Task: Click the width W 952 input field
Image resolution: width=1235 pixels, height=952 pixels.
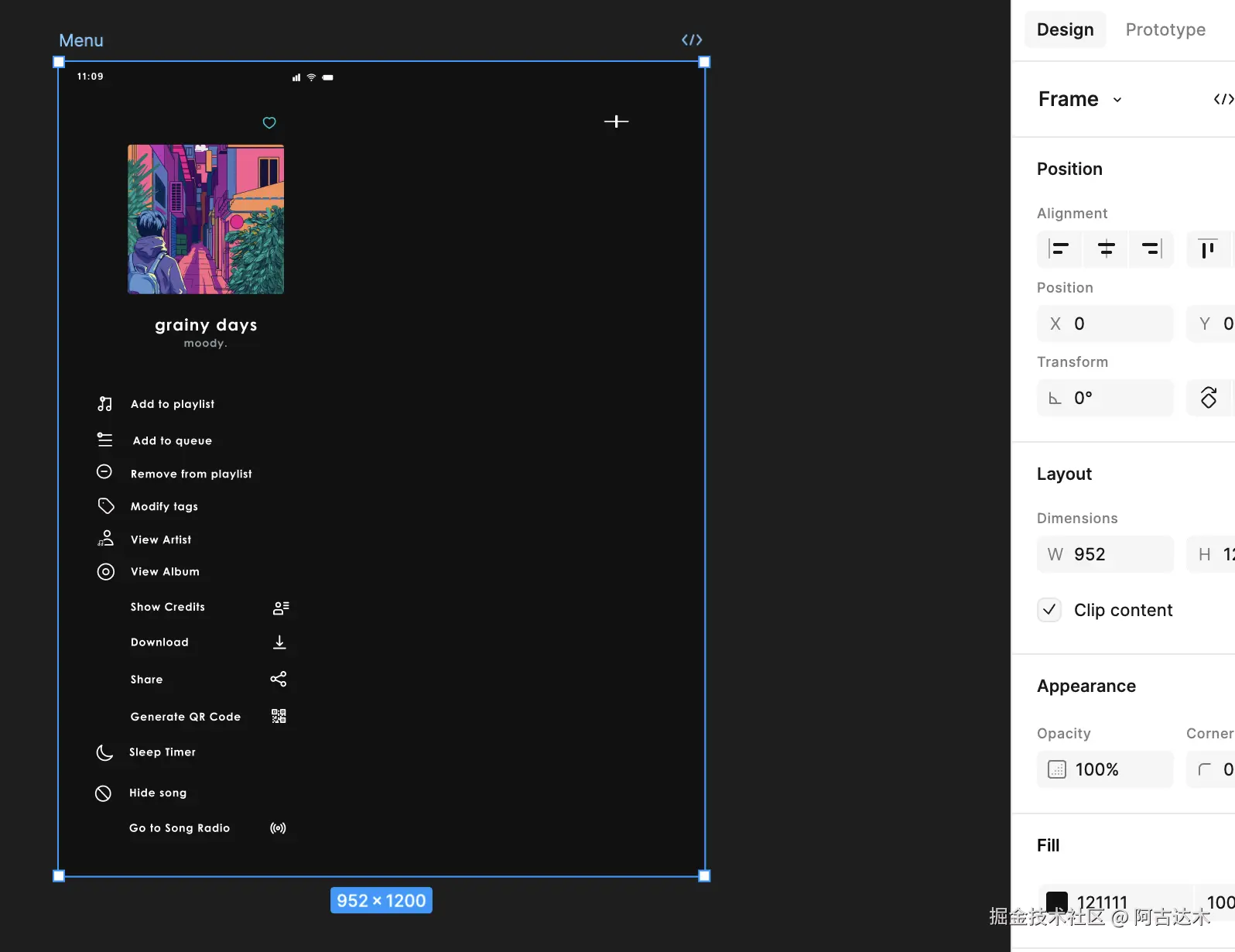Action: (1105, 554)
